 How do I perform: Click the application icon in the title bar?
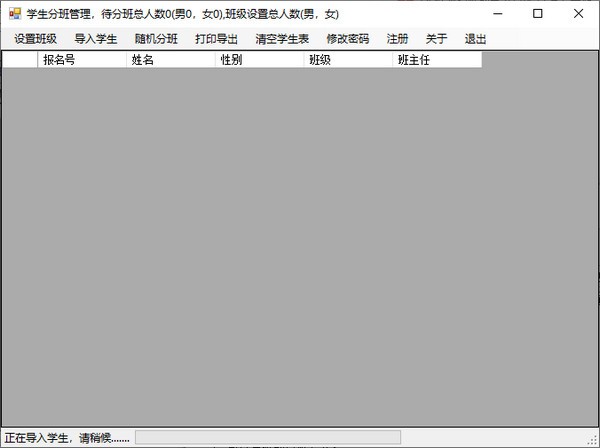[14, 14]
